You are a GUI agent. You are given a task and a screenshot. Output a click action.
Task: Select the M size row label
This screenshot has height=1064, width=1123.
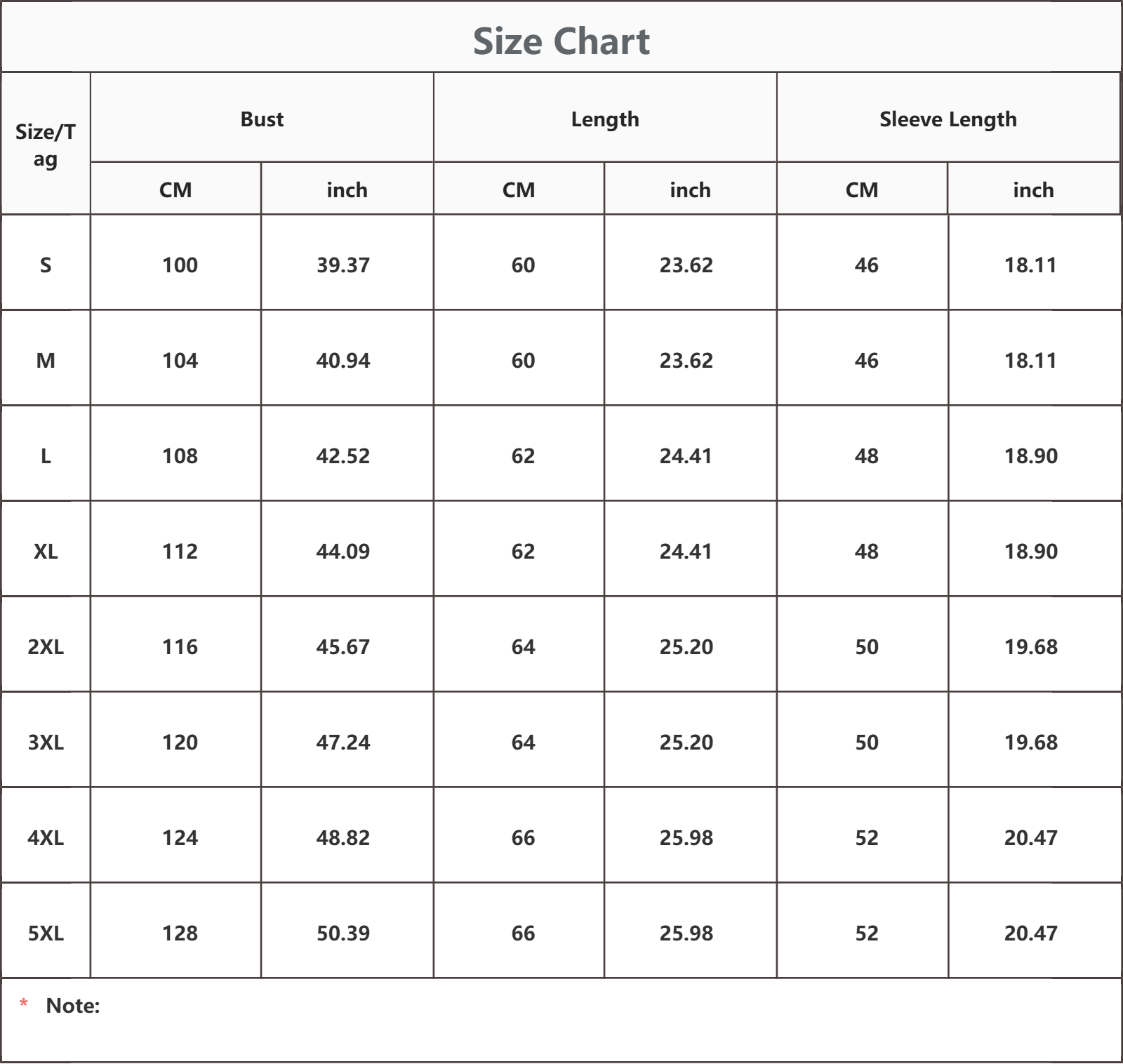[46, 360]
